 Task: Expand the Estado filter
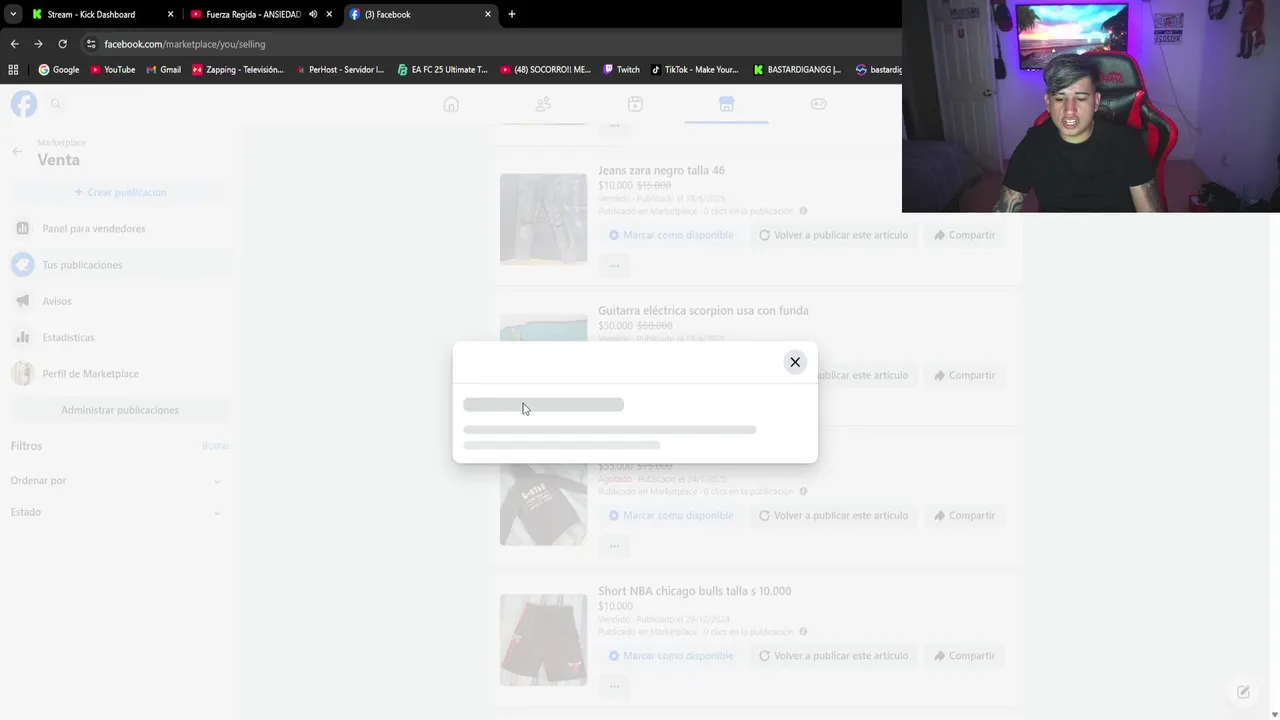coord(116,512)
